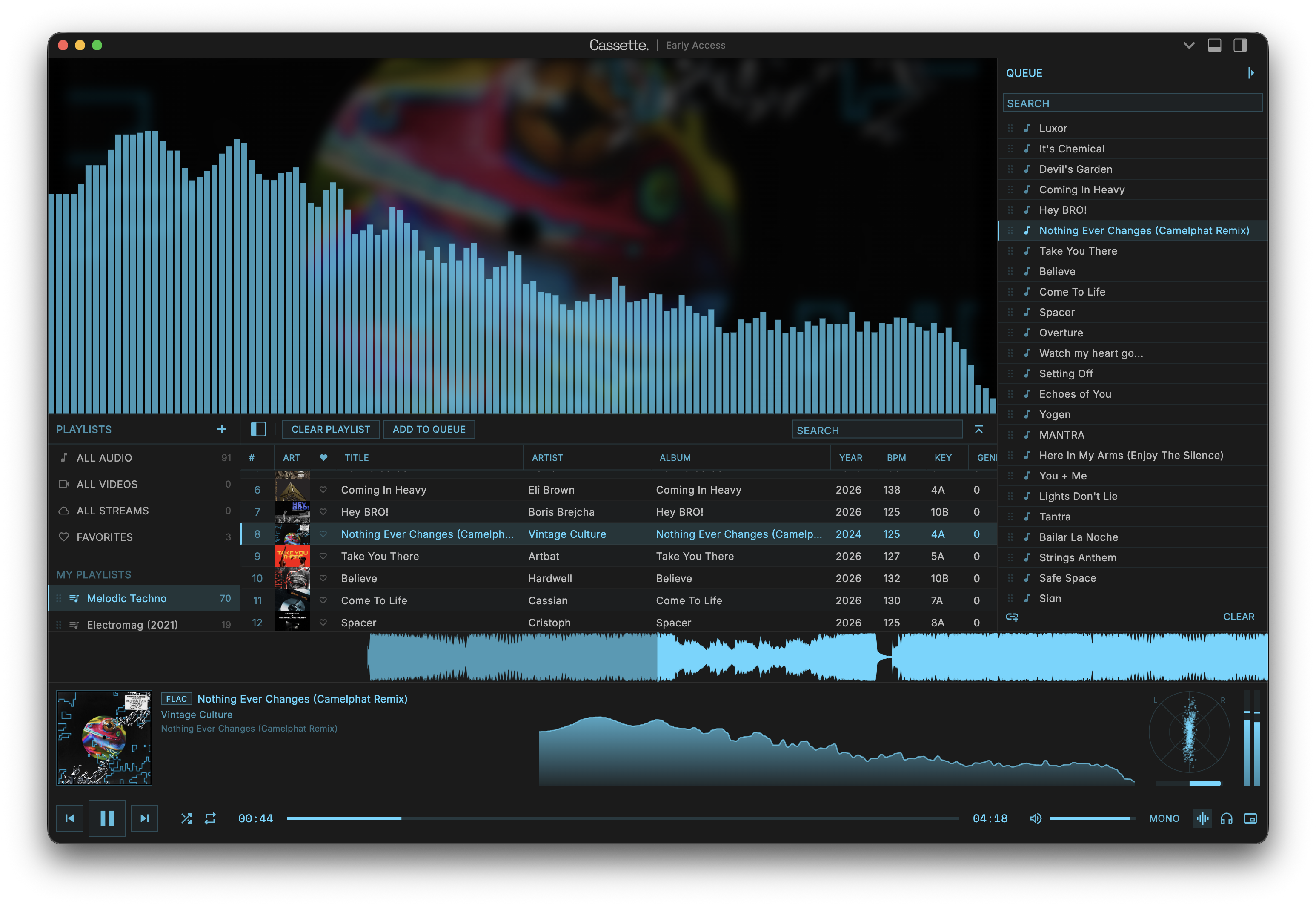Viewport: 1316px width, 907px height.
Task: Pause the current playback
Action: click(107, 818)
